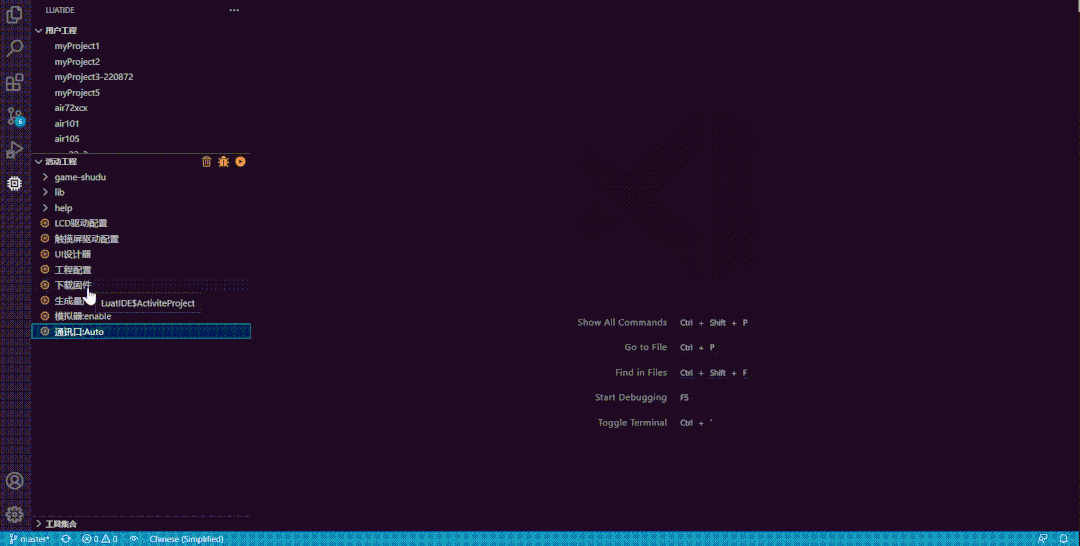This screenshot has width=1080, height=546.
Task: Click the gear icon beside UI设计器
Action: point(45,254)
